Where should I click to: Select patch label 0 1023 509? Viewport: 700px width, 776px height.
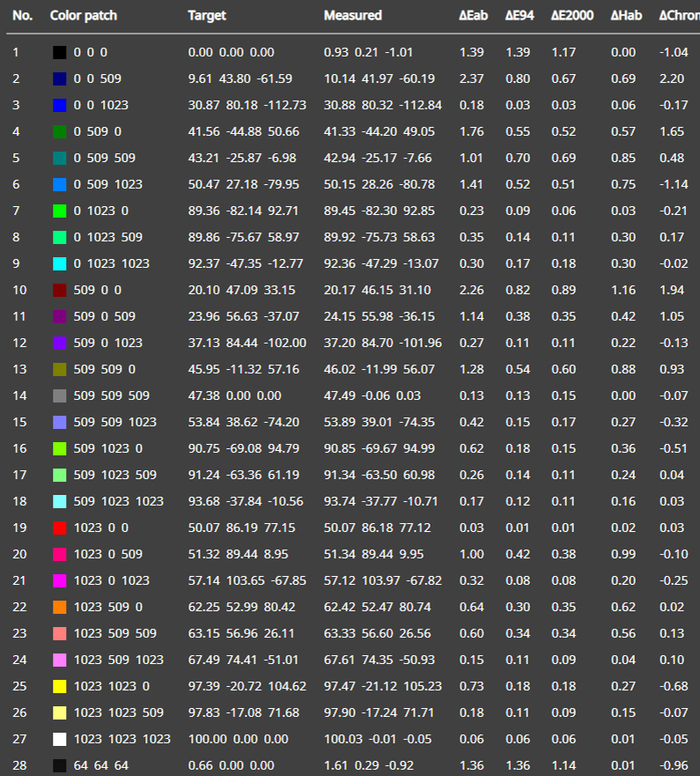108,238
